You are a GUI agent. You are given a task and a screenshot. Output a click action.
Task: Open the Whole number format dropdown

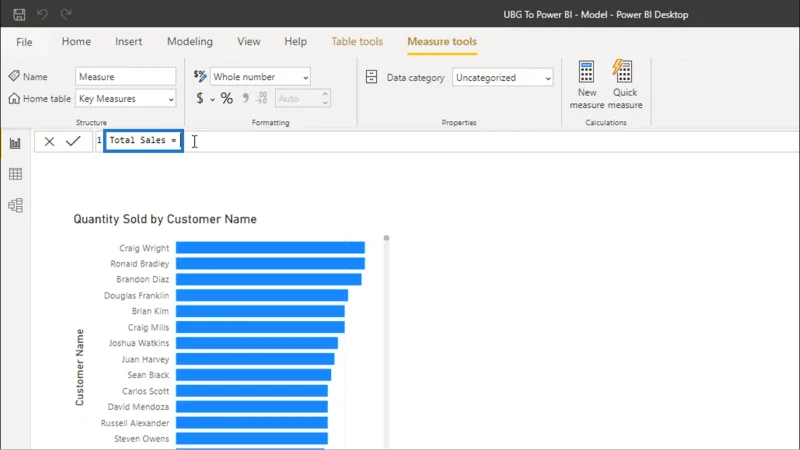coord(260,77)
